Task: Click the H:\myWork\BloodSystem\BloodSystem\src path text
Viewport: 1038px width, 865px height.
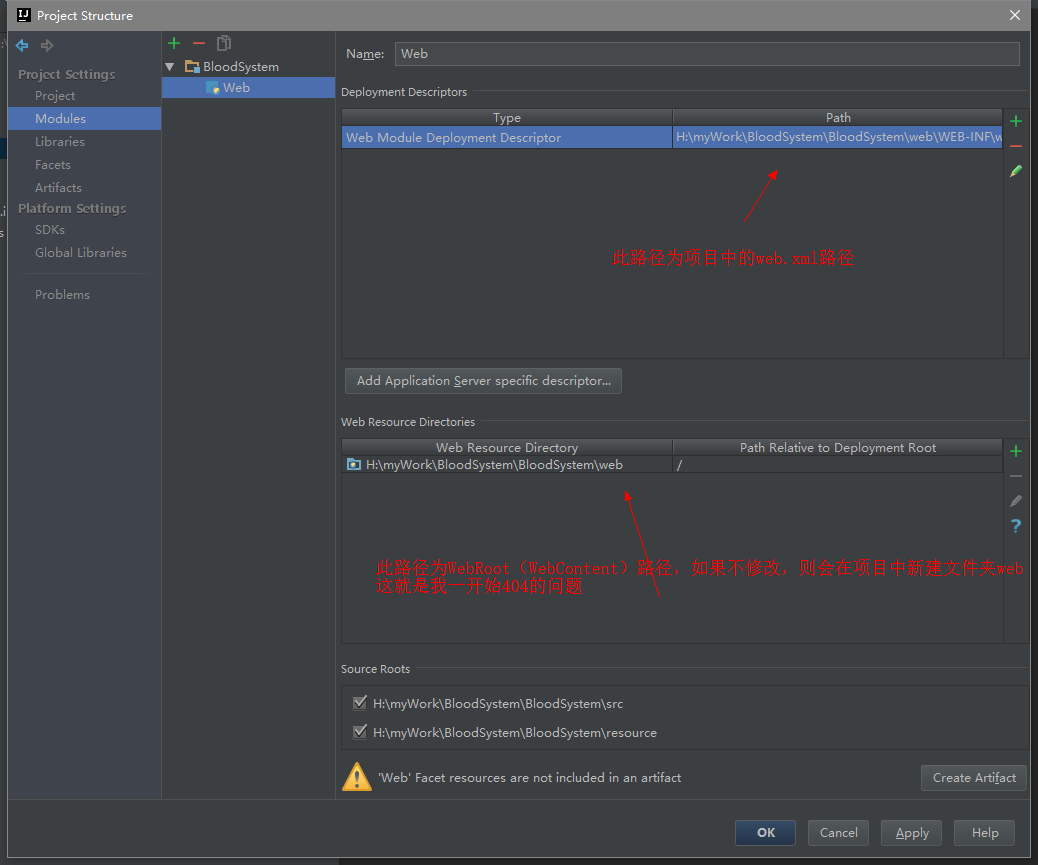Action: click(x=498, y=704)
